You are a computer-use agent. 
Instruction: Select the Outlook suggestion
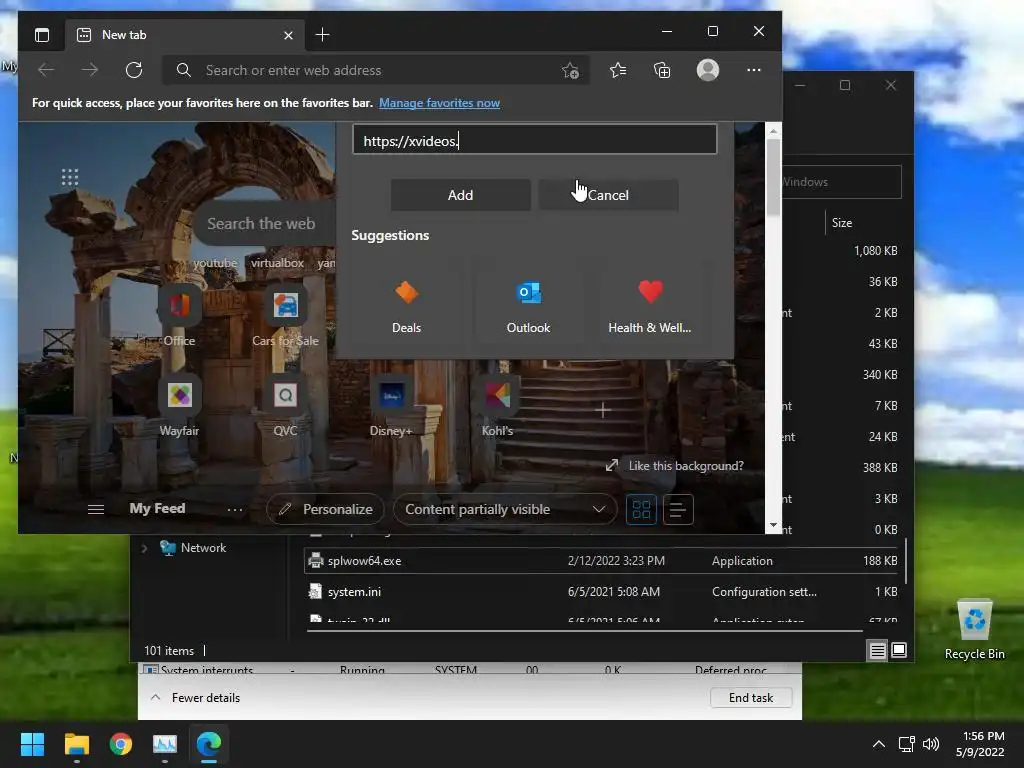[528, 306]
